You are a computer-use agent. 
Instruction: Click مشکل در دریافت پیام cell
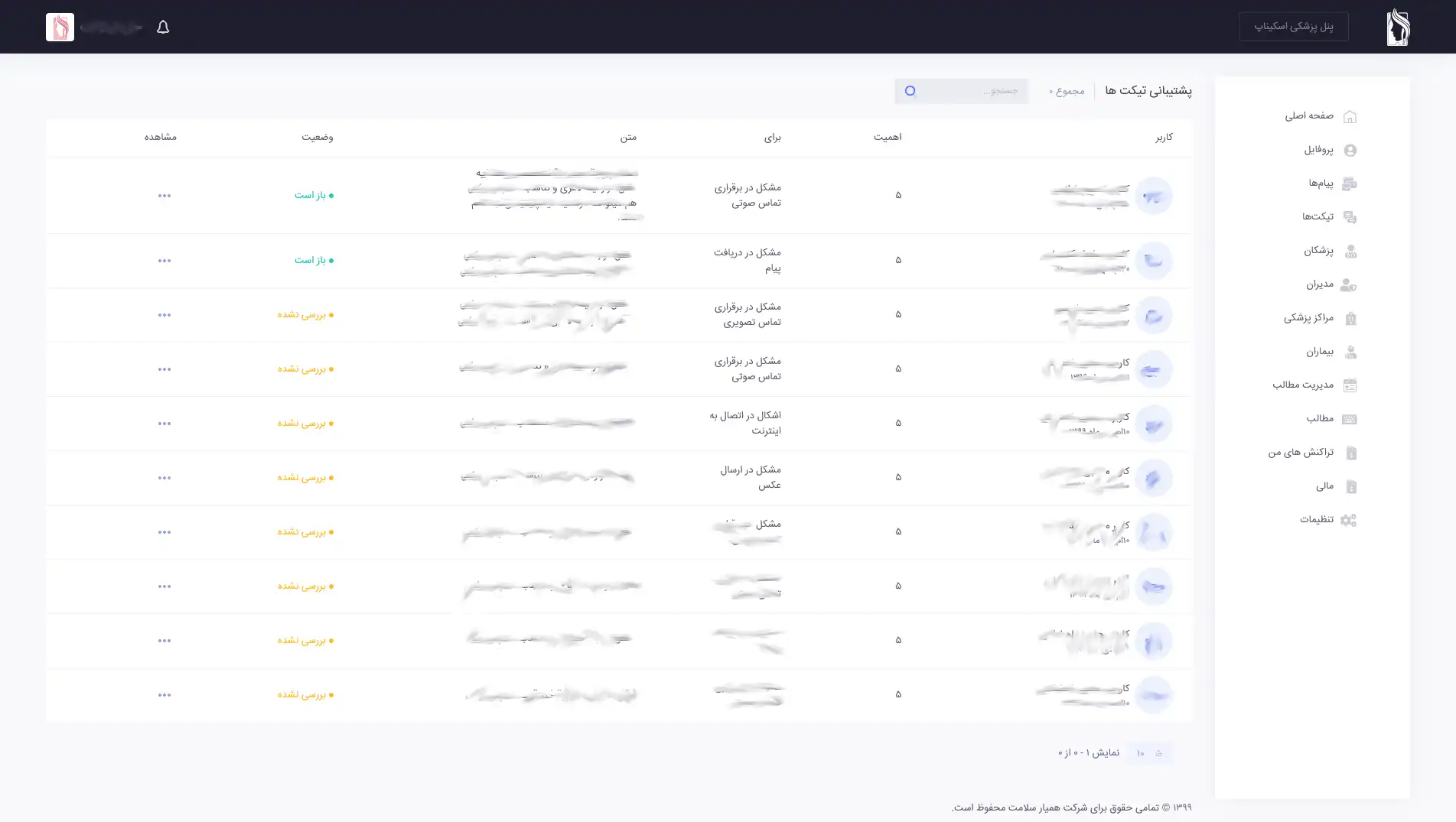(x=748, y=261)
